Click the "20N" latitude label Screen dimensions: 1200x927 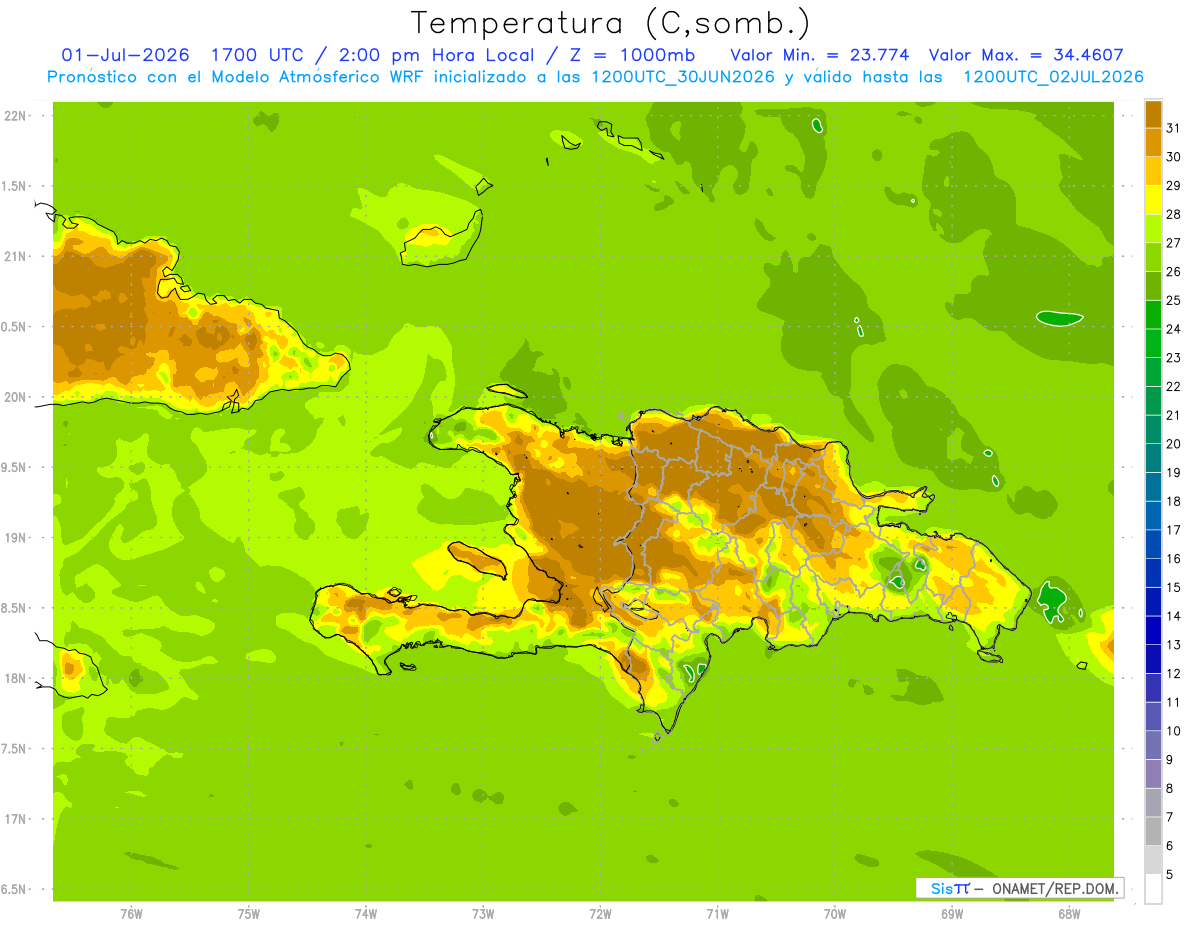pos(16,397)
